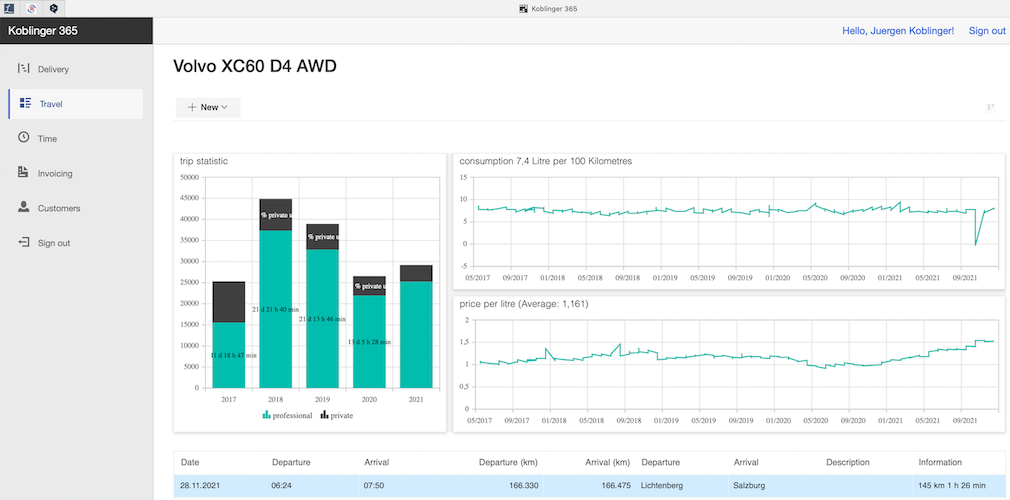
Task: Click the price peak near 09/2018 in price chart
Action: tap(620, 345)
